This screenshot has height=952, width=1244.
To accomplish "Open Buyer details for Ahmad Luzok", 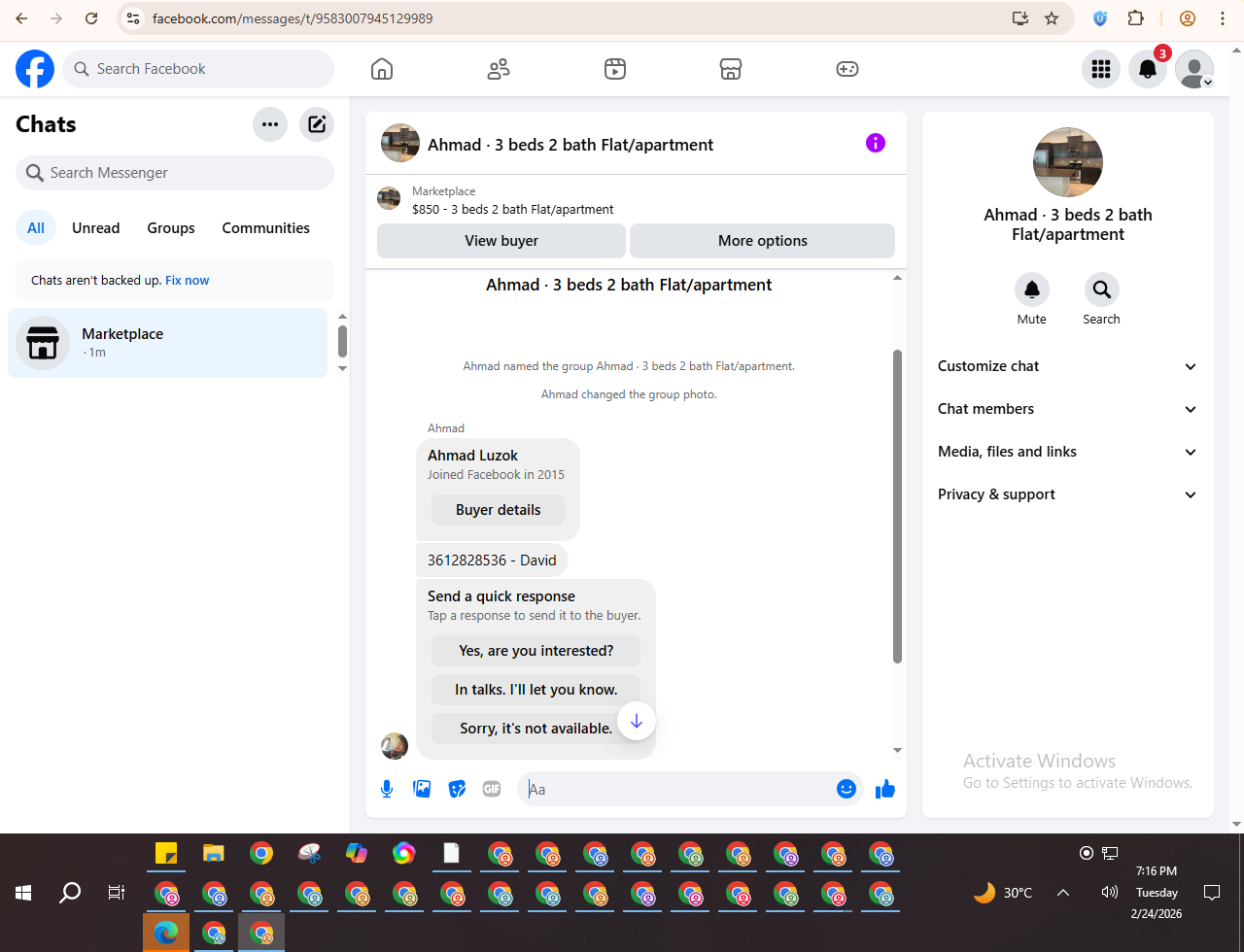I will [x=499, y=510].
